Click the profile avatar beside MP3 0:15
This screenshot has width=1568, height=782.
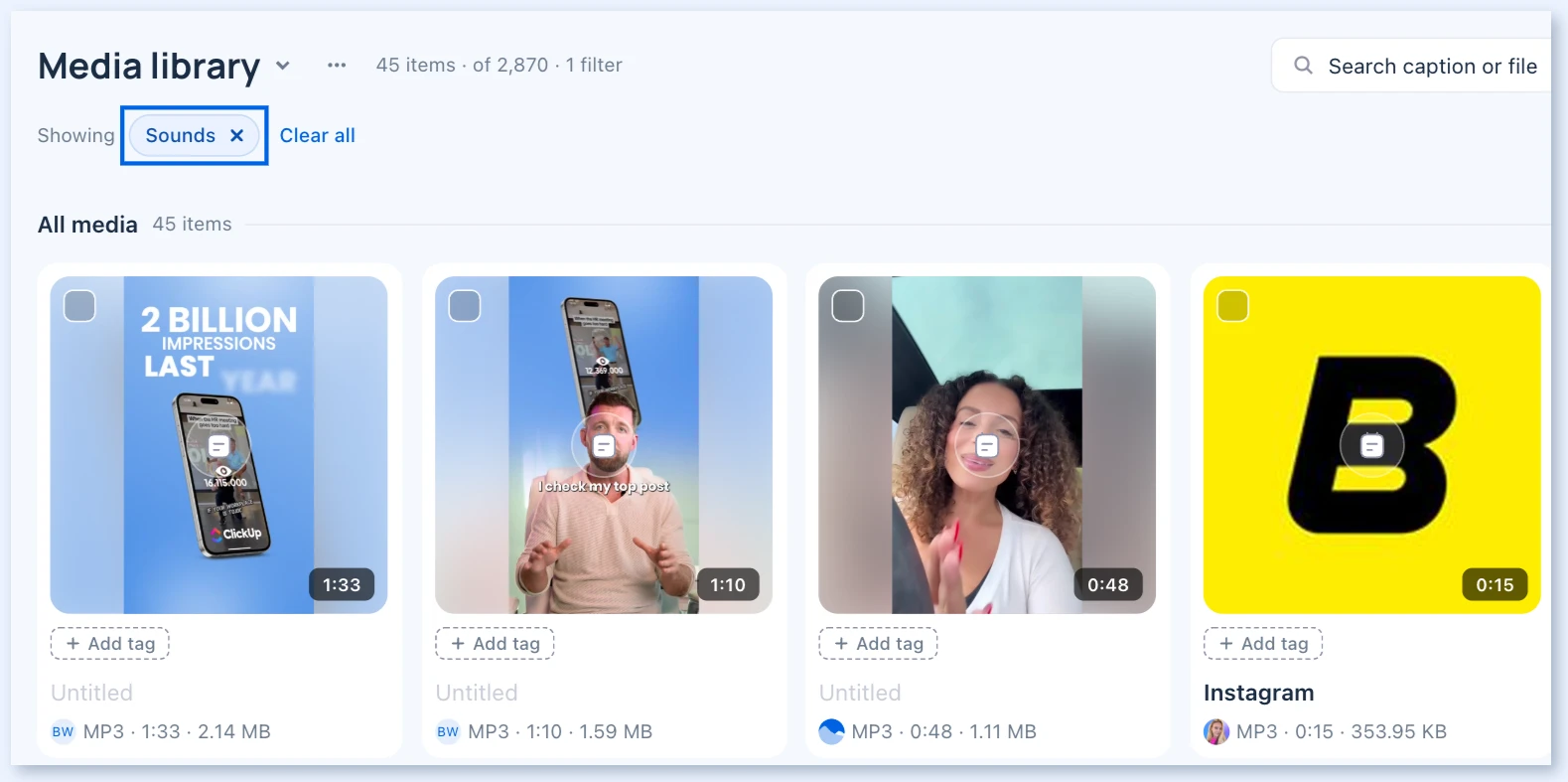(x=1216, y=732)
